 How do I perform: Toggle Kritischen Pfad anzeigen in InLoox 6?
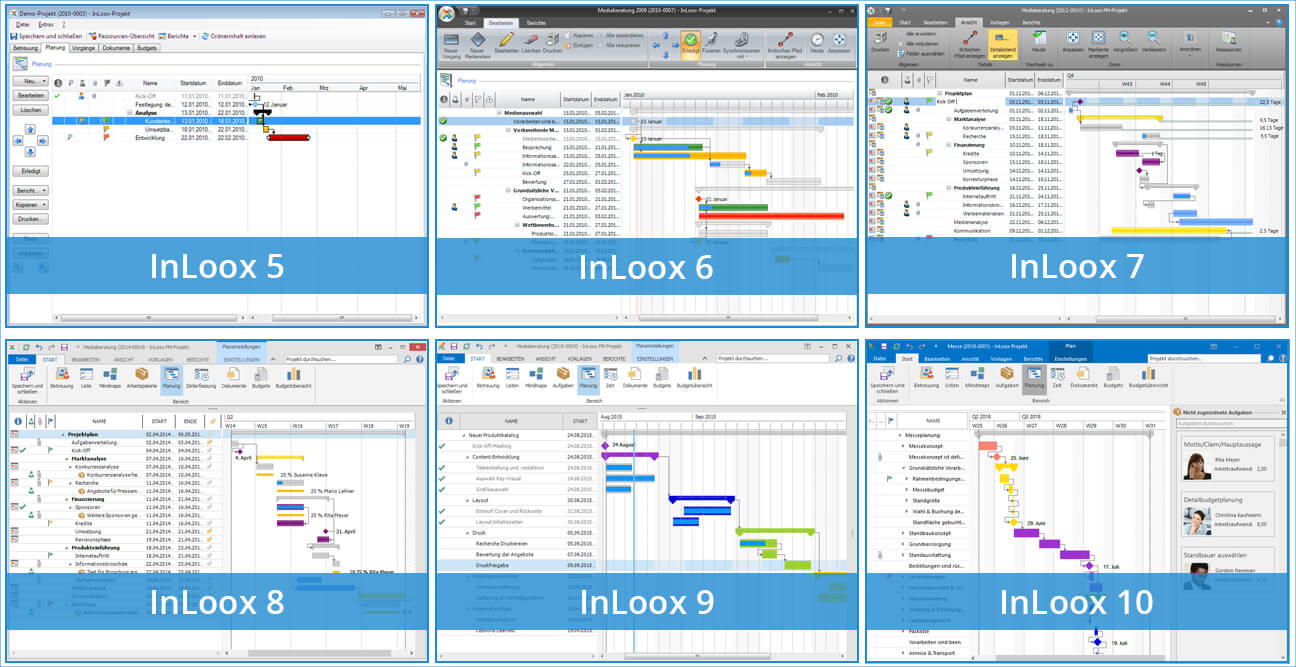click(x=785, y=44)
